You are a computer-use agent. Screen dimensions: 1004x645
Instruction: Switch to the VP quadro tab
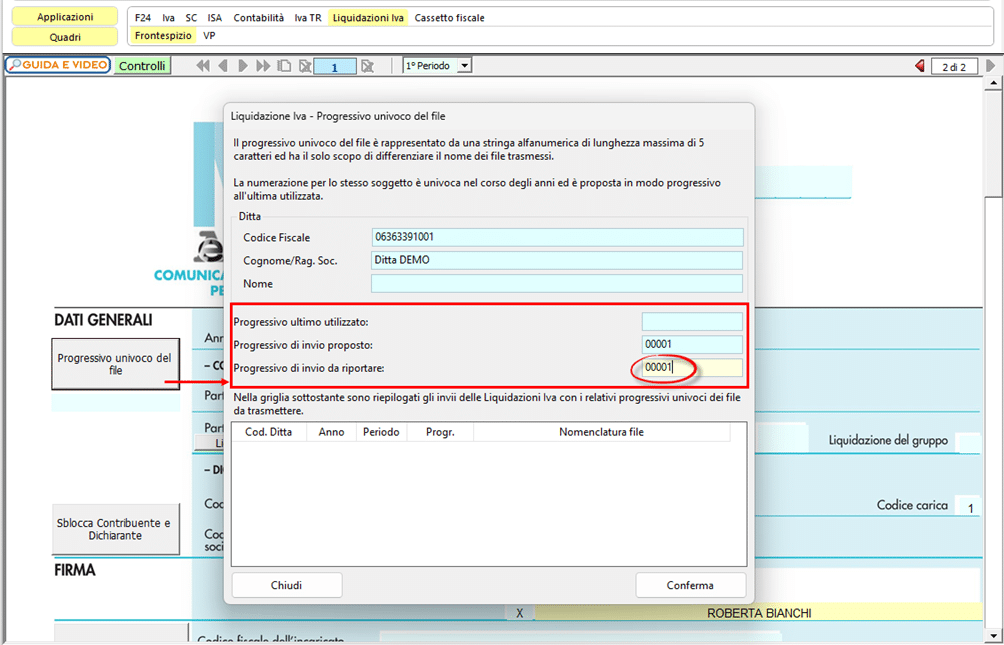click(x=209, y=35)
